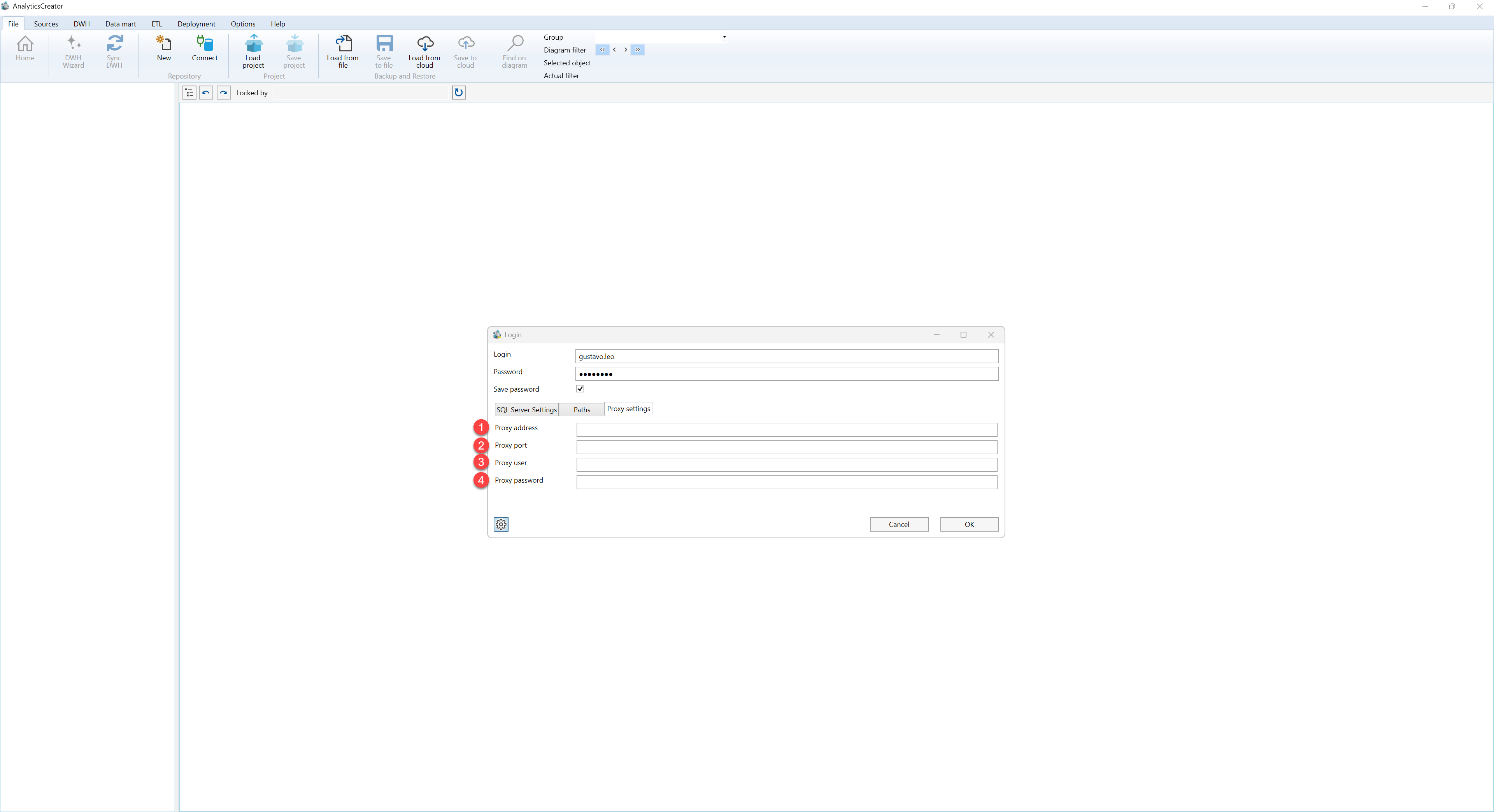Confirm login with the OK button
The image size is (1494, 812).
(969, 525)
